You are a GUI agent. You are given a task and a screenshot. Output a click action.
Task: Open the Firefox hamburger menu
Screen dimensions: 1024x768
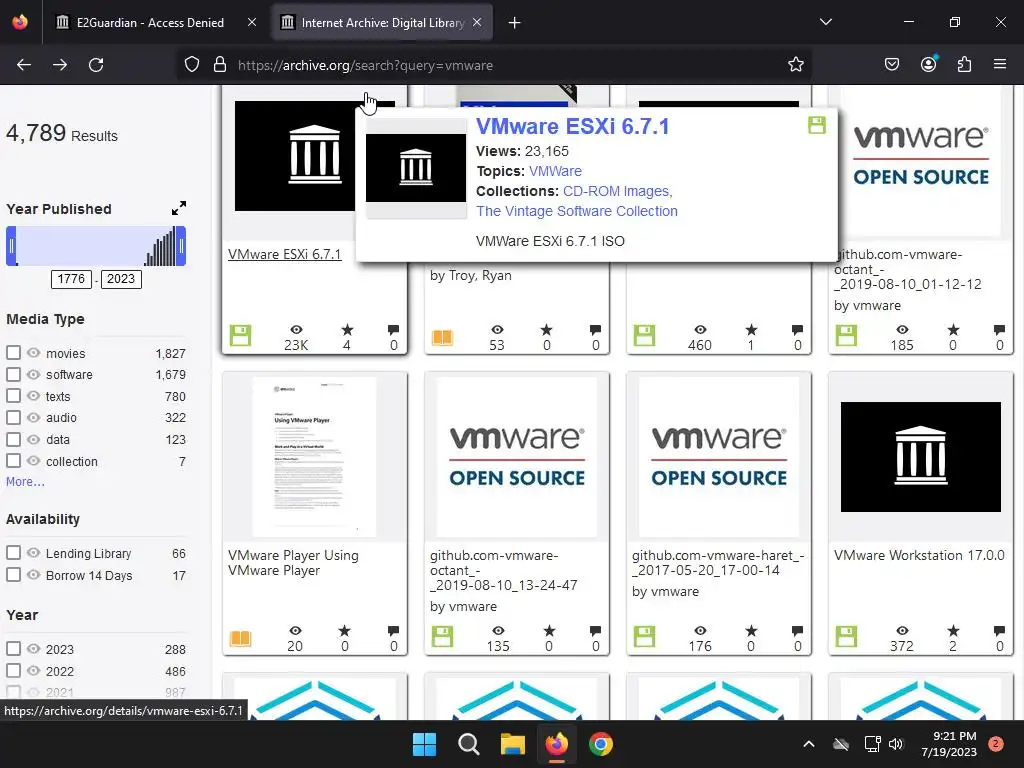tap(1000, 65)
